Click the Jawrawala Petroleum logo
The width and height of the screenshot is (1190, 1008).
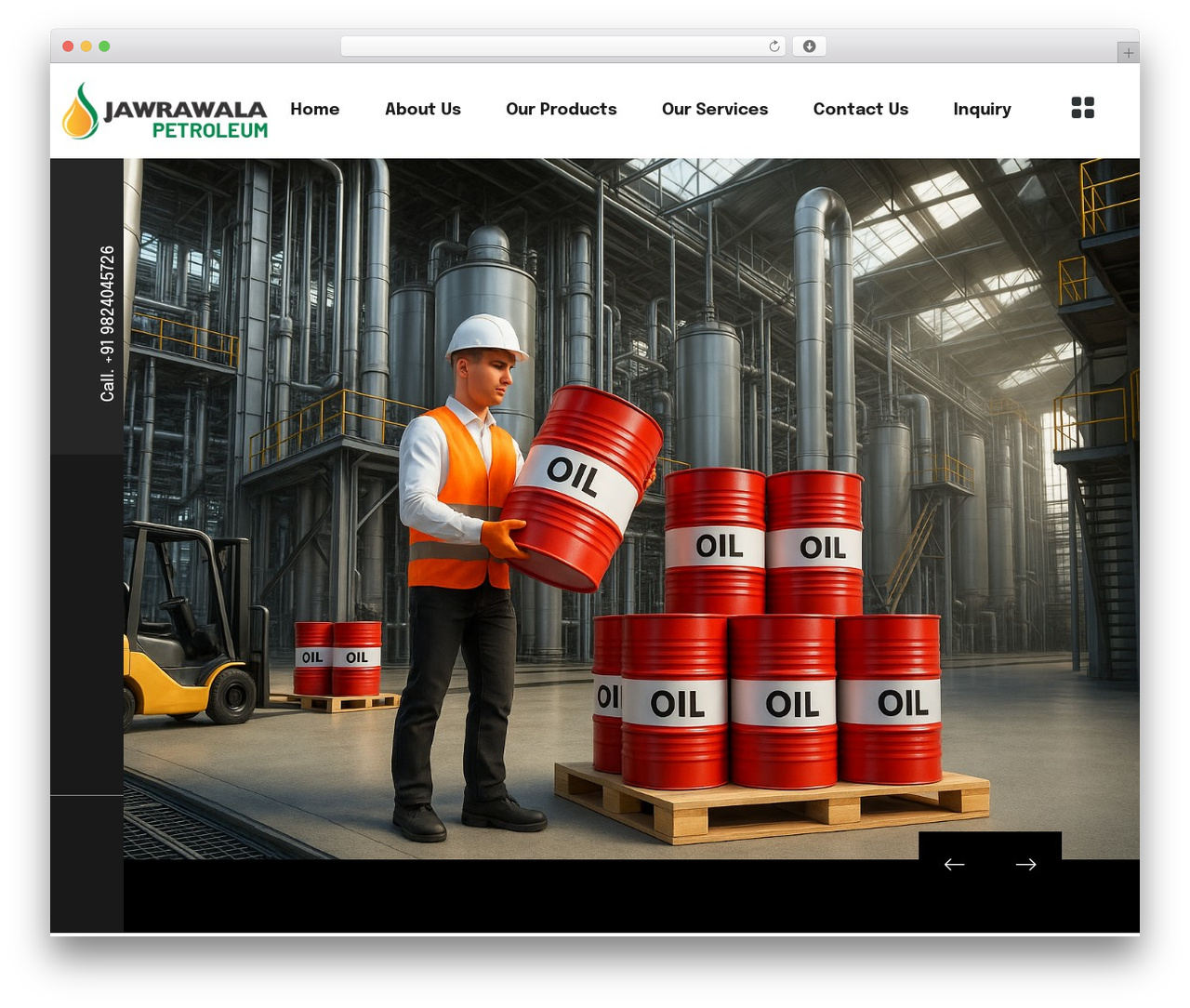[165, 112]
